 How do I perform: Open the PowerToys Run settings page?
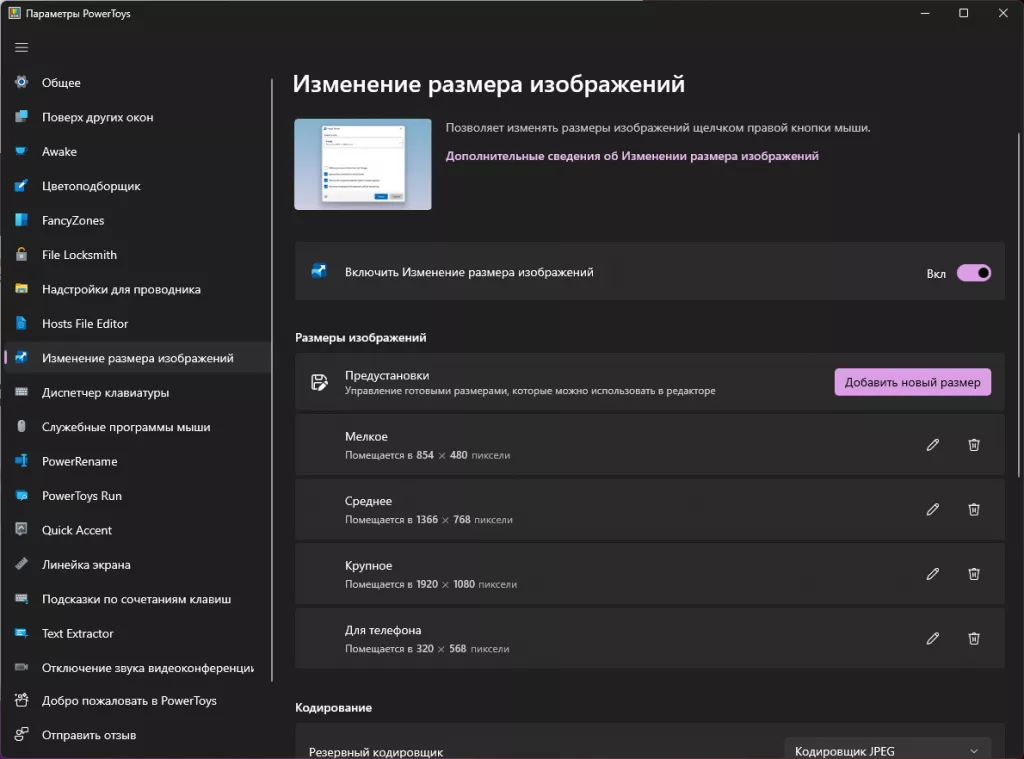click(81, 496)
